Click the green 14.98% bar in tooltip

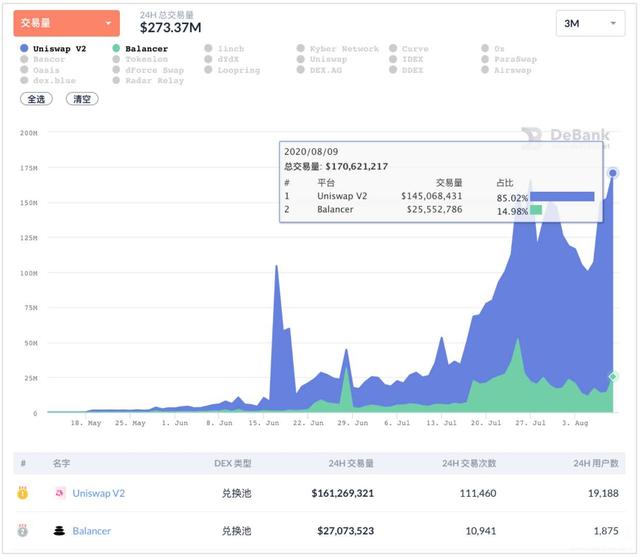click(x=536, y=210)
